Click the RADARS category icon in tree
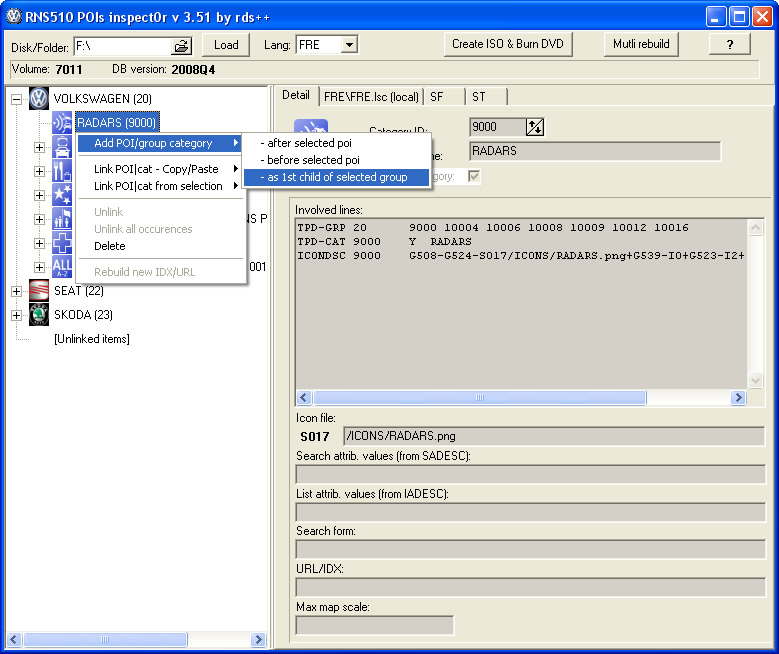This screenshot has width=779, height=654. coord(62,123)
